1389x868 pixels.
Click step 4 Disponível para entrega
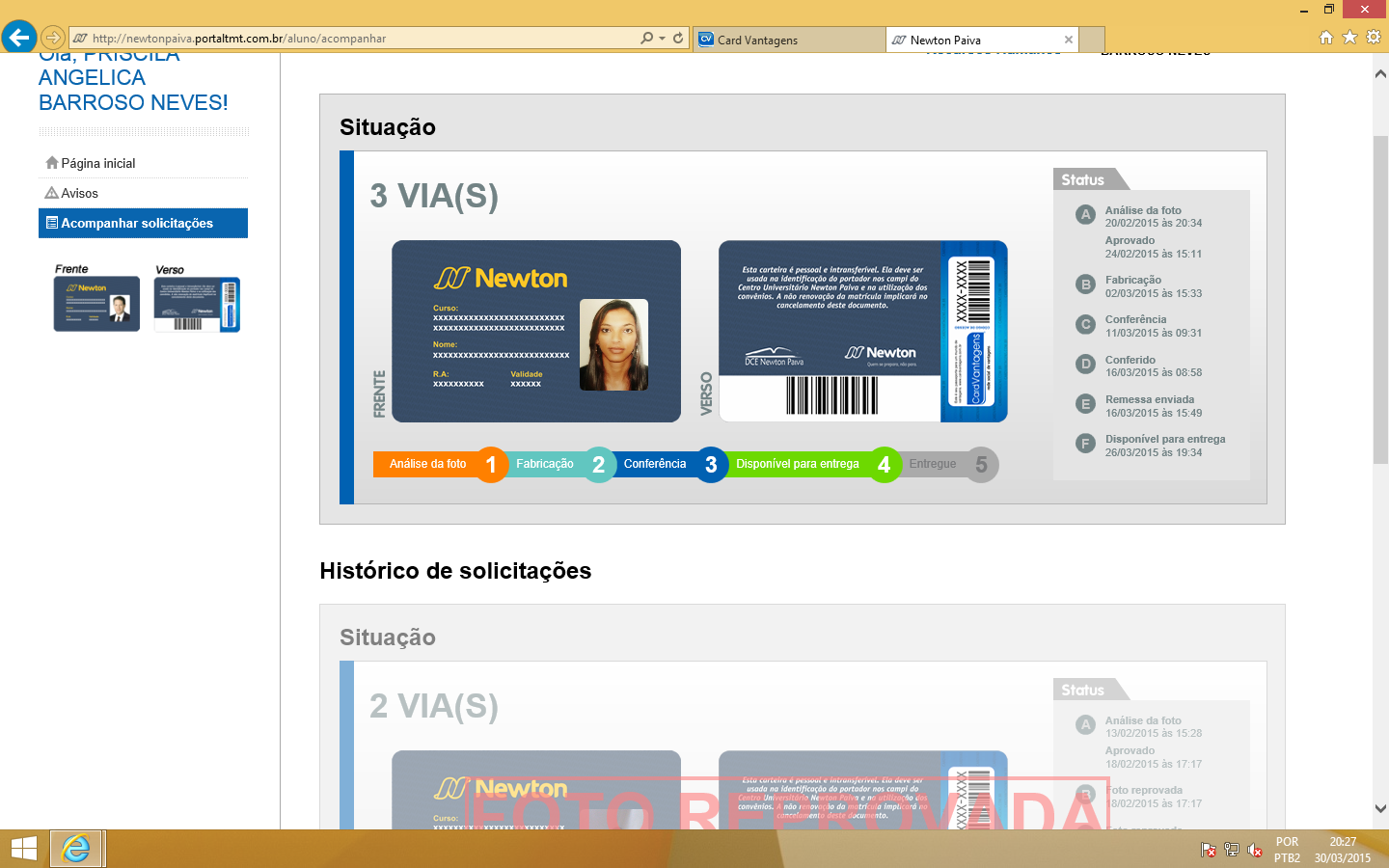pos(813,464)
